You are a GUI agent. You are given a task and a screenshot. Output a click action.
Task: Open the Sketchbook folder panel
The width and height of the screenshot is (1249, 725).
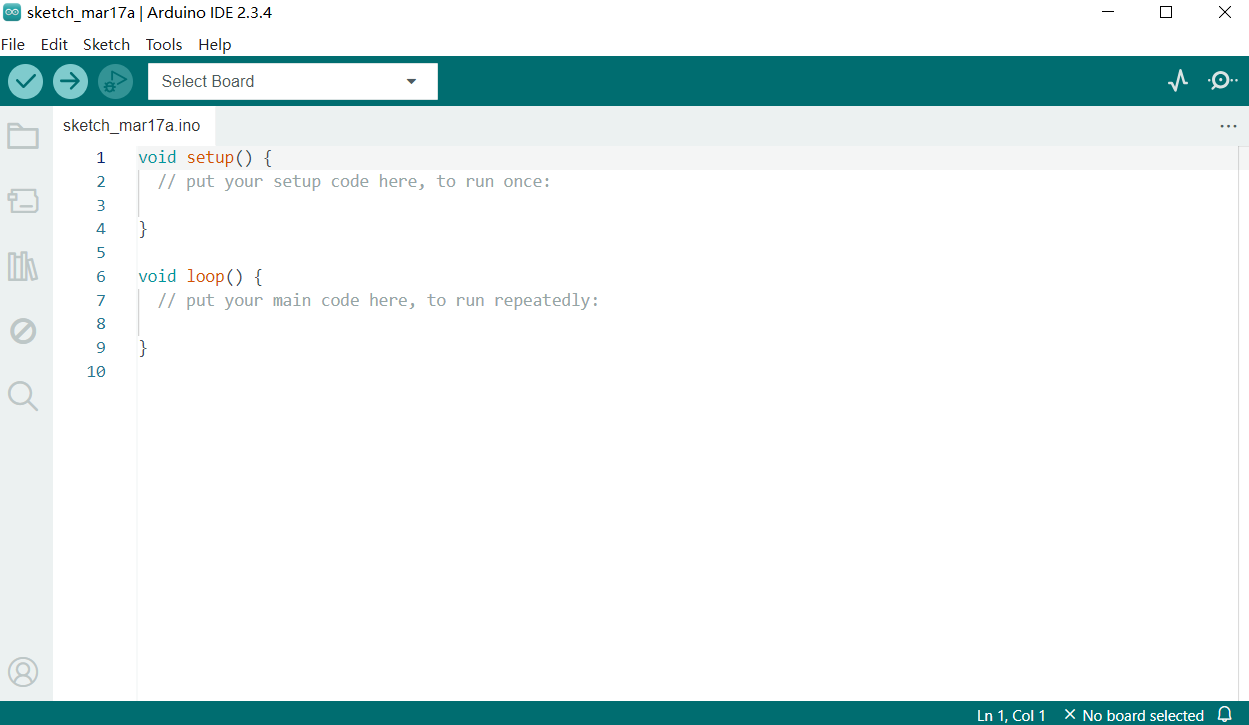pyautogui.click(x=23, y=136)
